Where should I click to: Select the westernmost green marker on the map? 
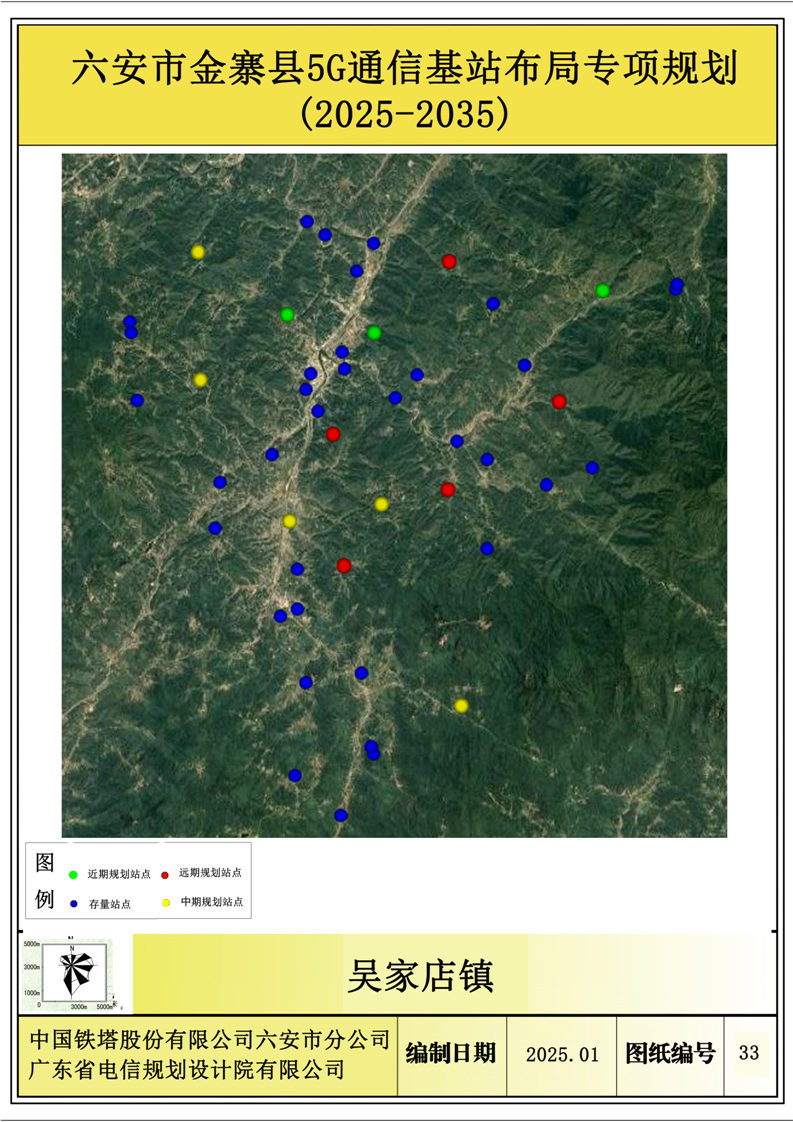(x=287, y=315)
